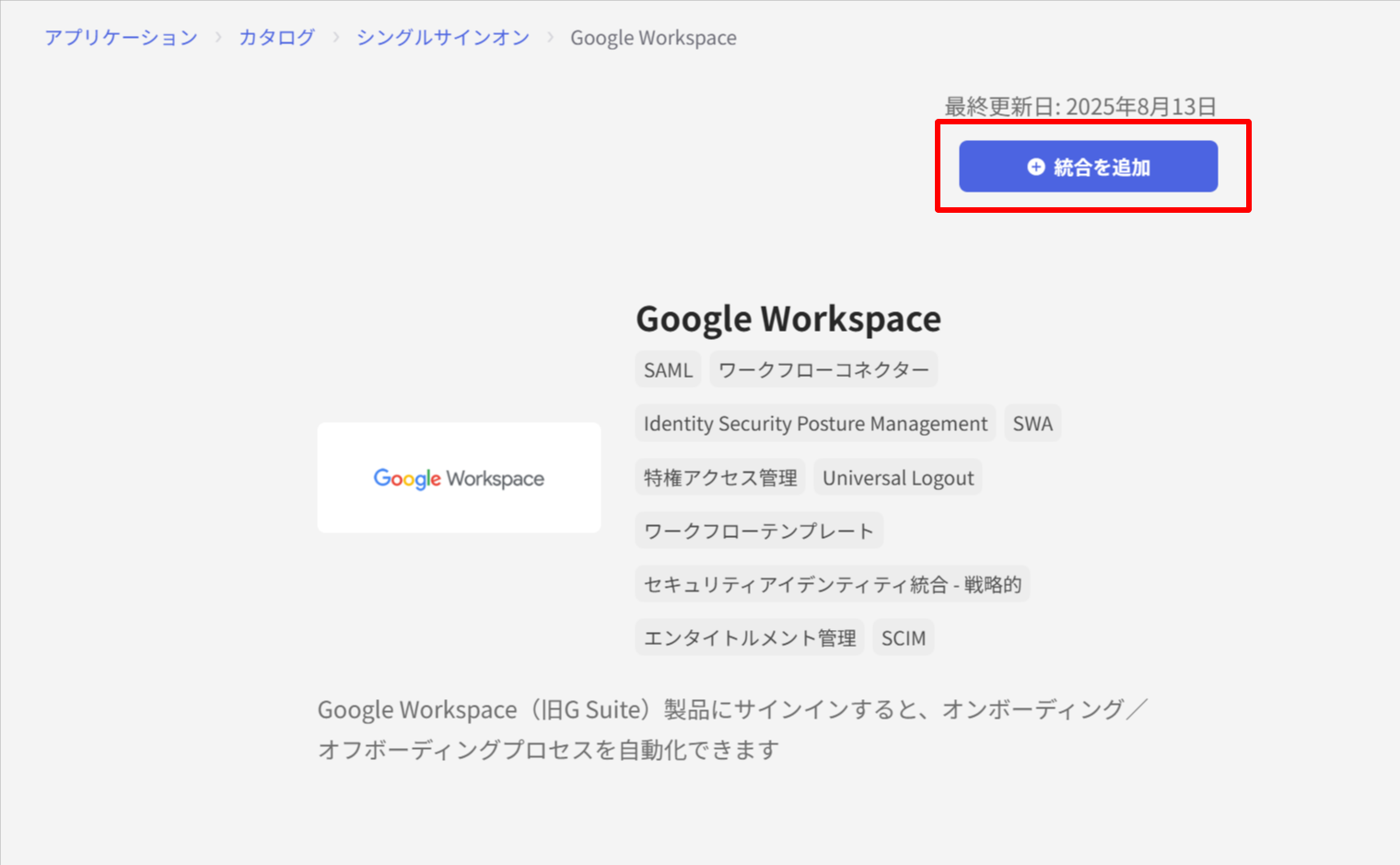This screenshot has width=1400, height=865.
Task: Expand the chevron after カタログ breadcrumb
Action: pos(333,38)
